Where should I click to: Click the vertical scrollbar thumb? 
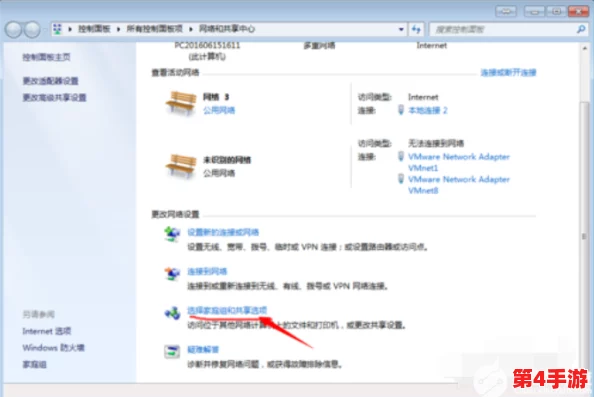(584, 235)
